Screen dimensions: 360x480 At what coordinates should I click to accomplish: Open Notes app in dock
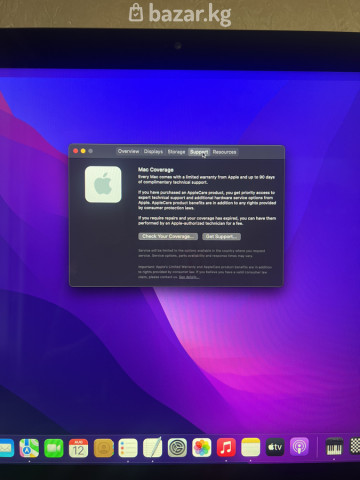(x=251, y=447)
